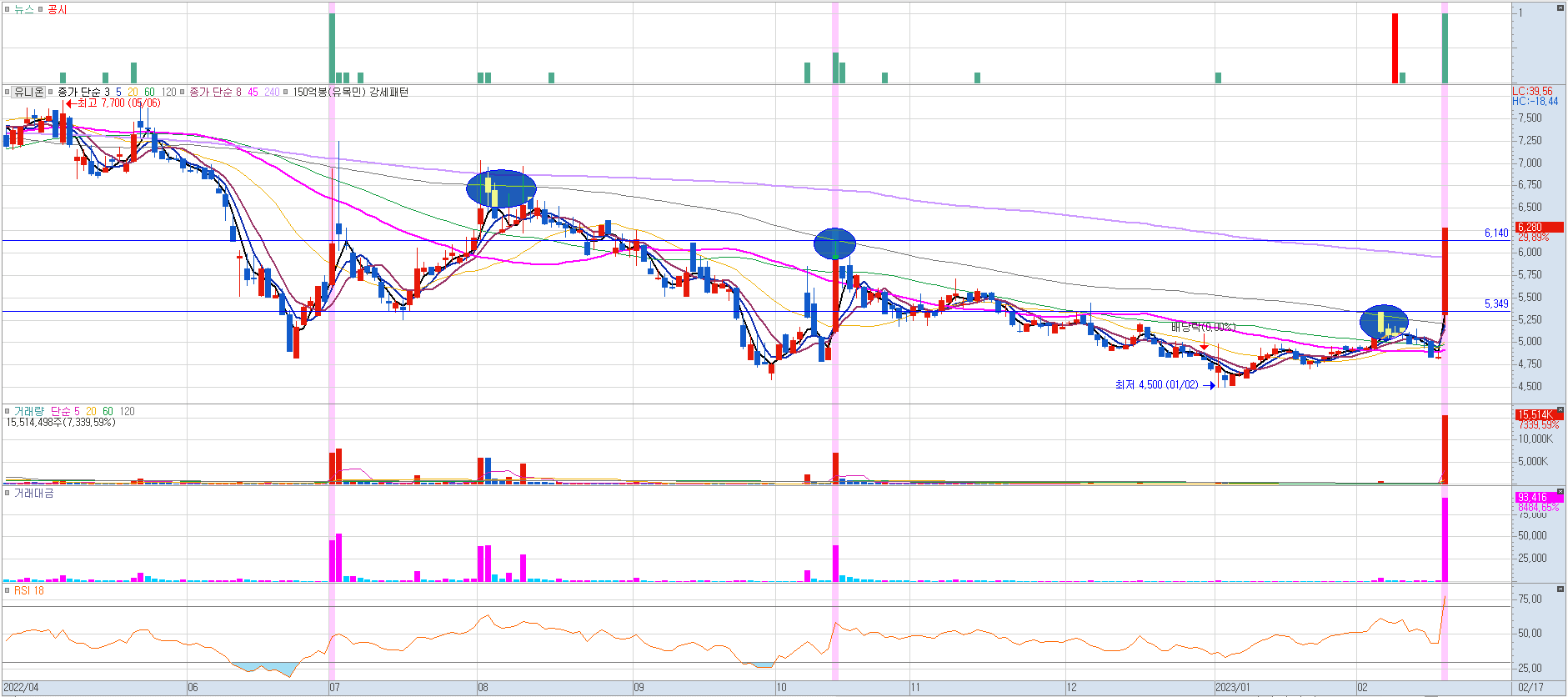Click the 유니온 stock name button
The width and height of the screenshot is (1568, 697).
point(28,92)
